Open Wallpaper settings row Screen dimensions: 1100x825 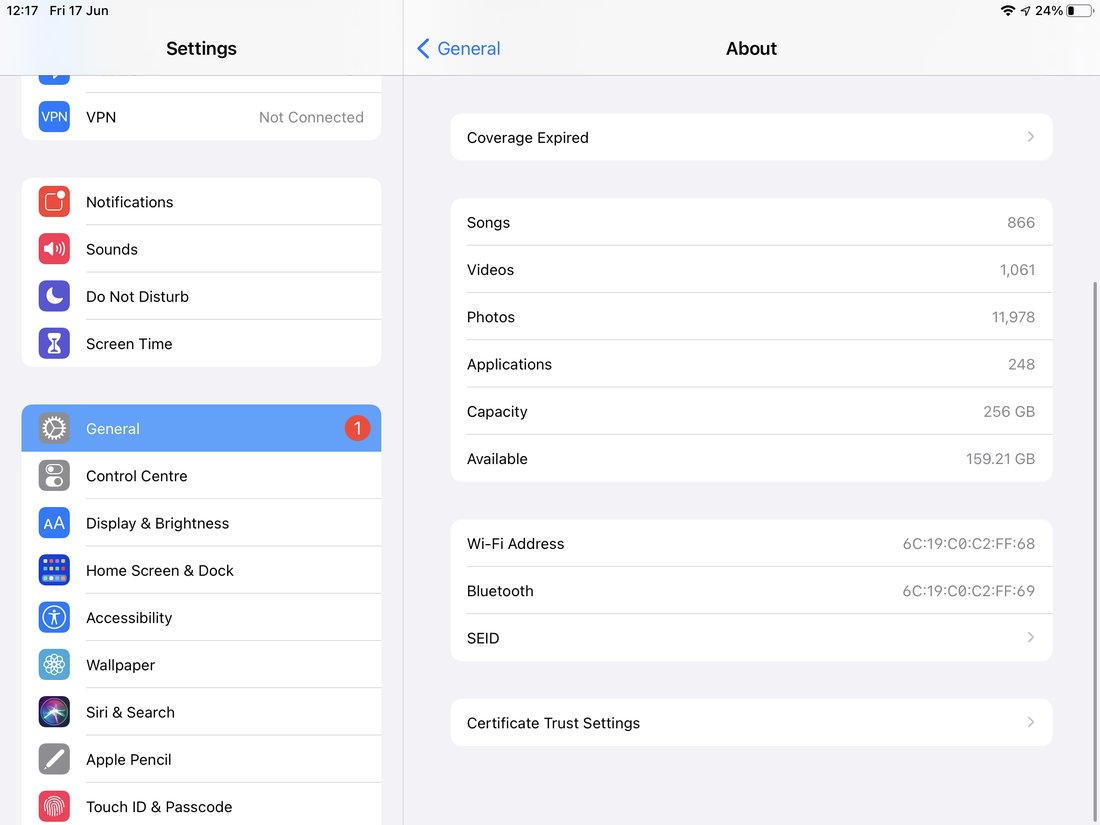(x=201, y=665)
